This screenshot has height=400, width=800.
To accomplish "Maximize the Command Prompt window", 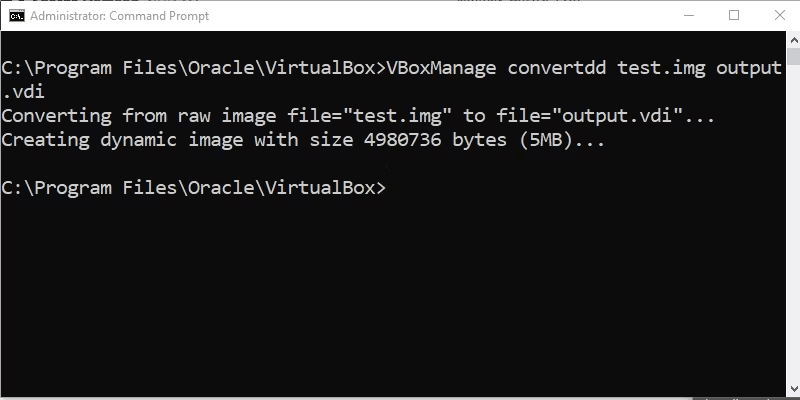I will 734,15.
